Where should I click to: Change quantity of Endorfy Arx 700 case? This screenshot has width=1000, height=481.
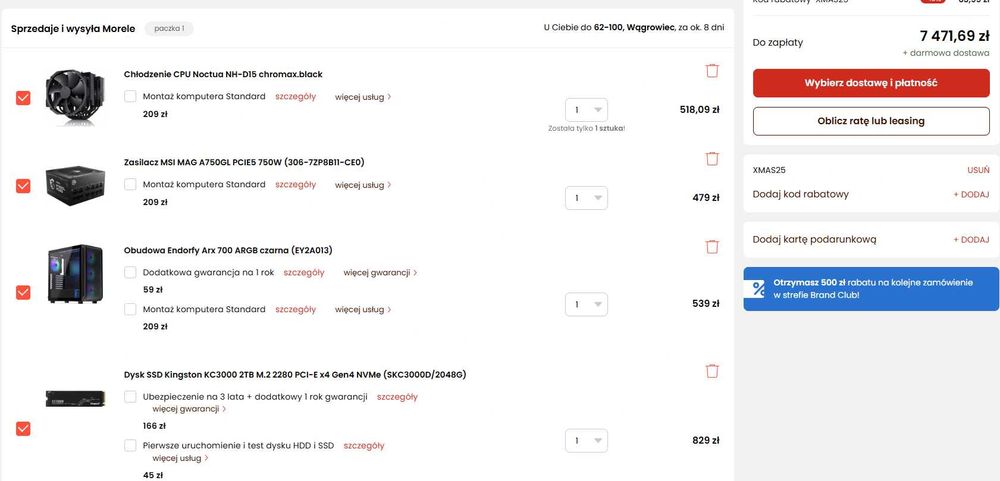(x=586, y=304)
